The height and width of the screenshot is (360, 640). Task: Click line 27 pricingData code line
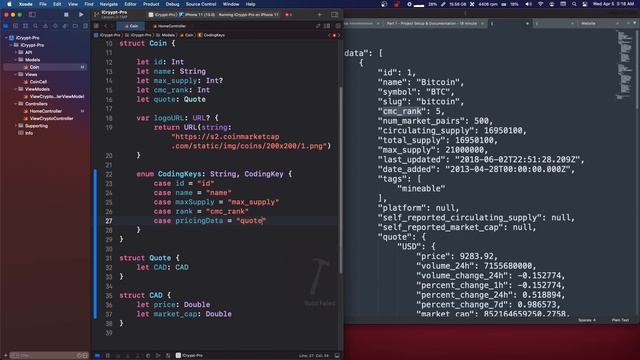click(210, 221)
